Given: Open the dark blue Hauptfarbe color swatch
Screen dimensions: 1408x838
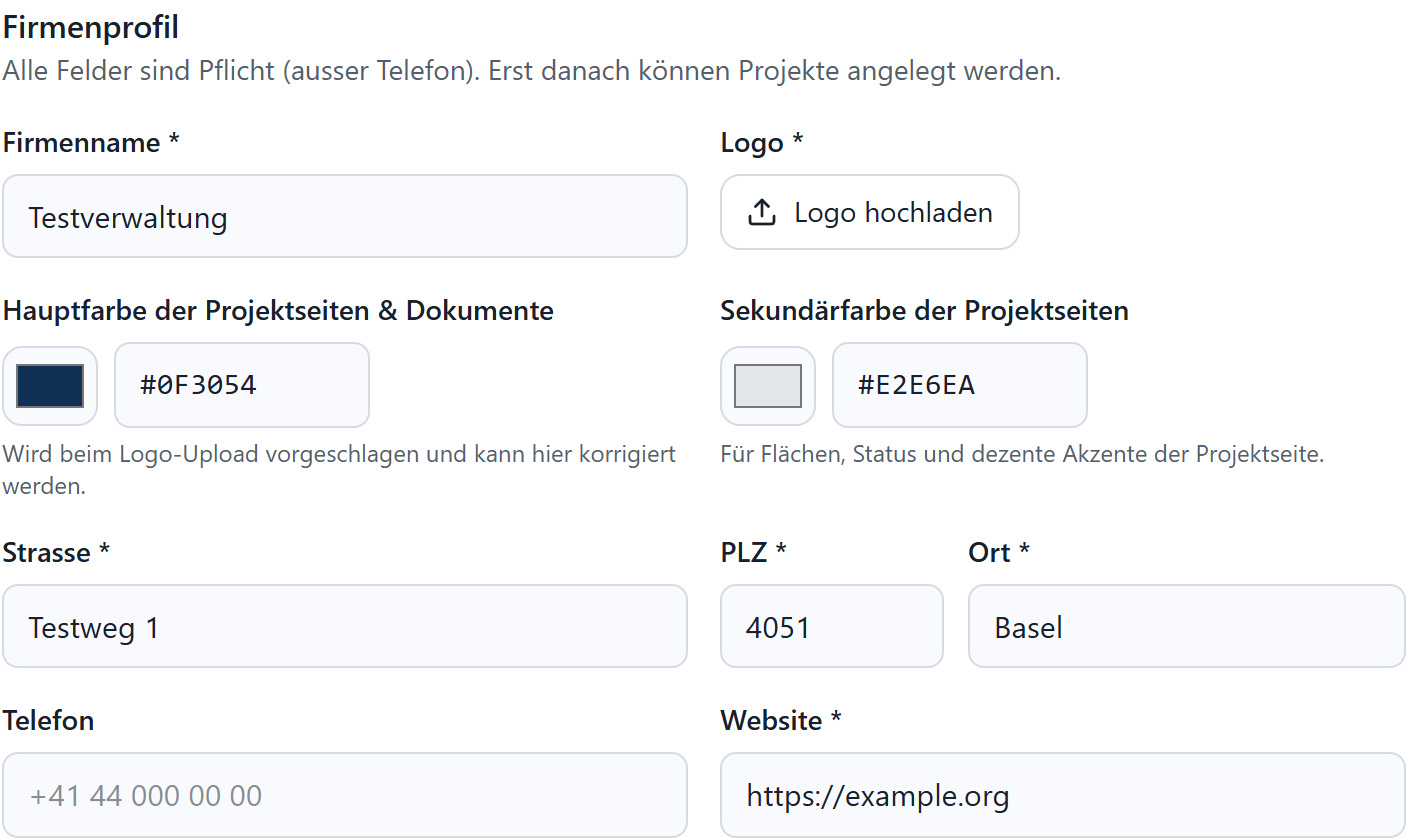Looking at the screenshot, I should [x=50, y=386].
